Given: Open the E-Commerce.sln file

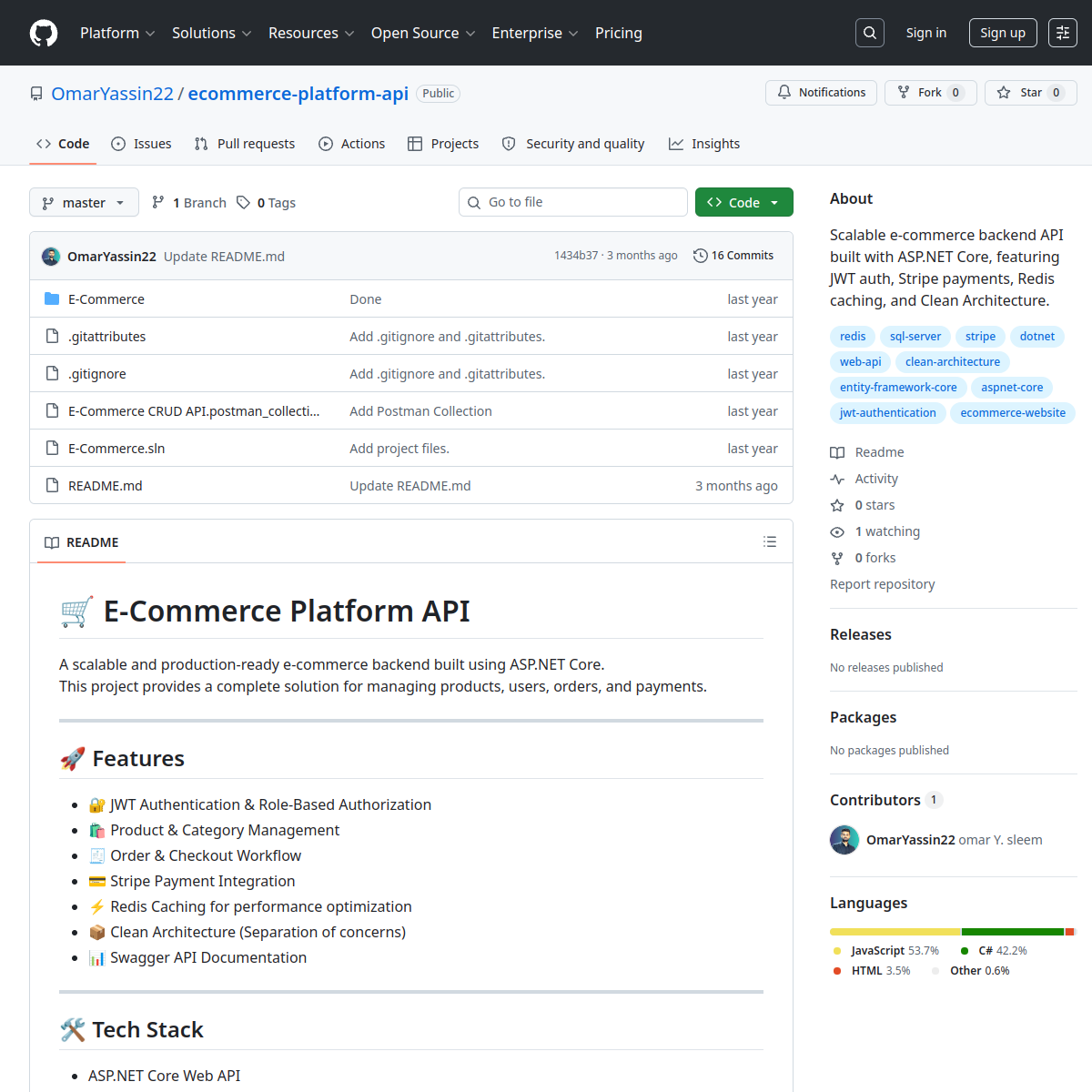Looking at the screenshot, I should [116, 449].
